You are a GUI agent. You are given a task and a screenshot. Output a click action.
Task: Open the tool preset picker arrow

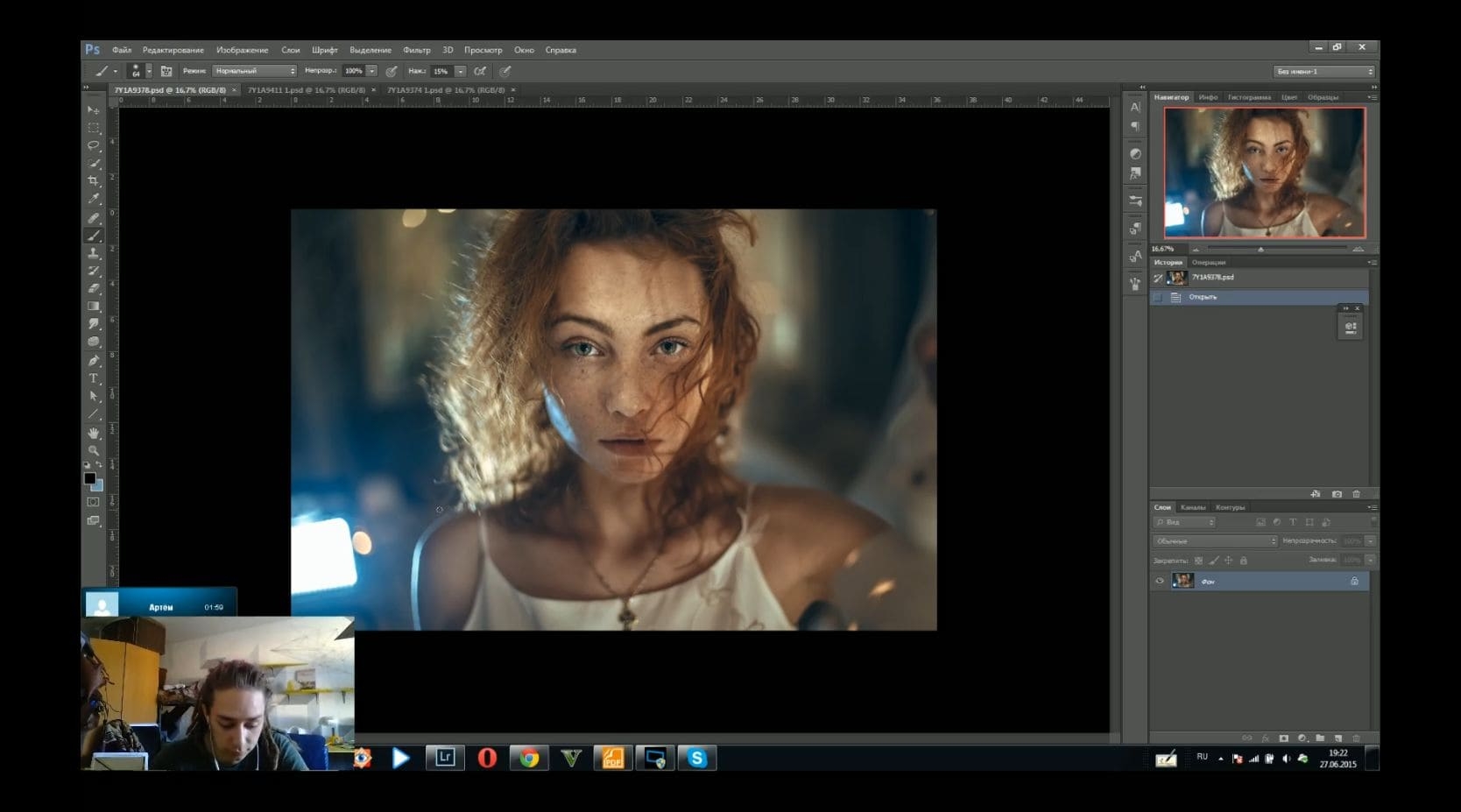tap(115, 71)
